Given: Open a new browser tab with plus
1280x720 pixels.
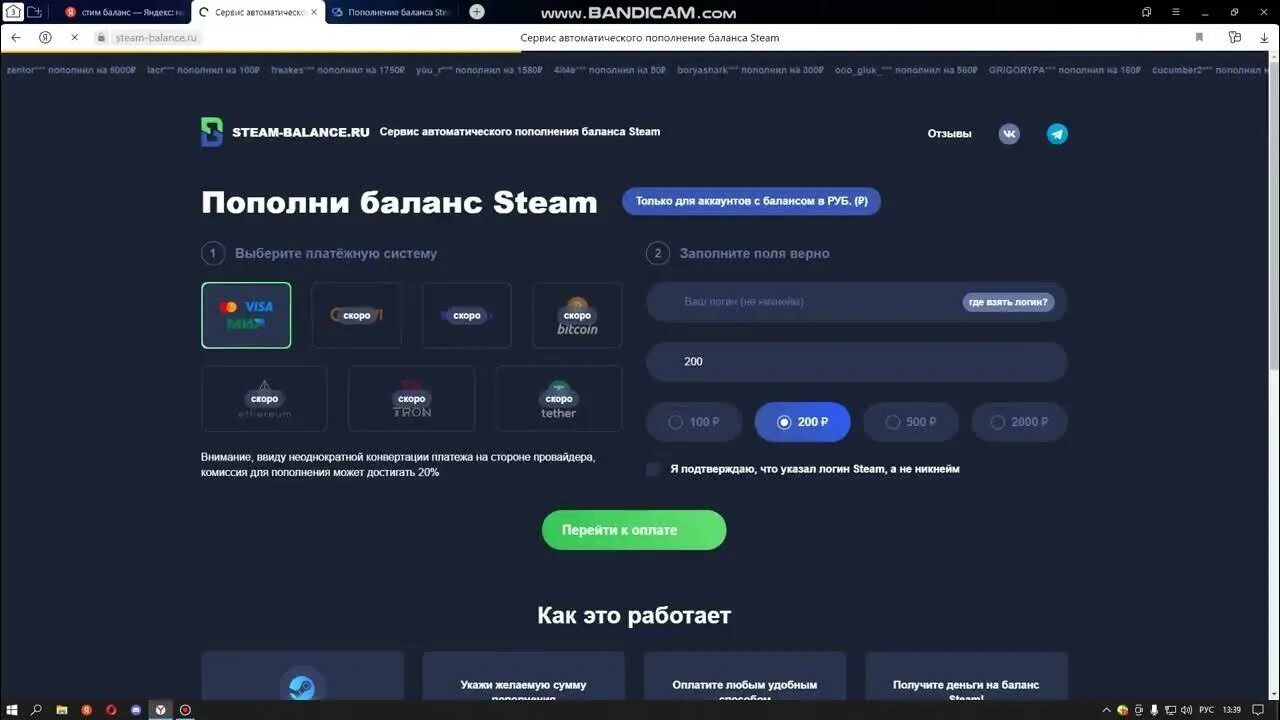Looking at the screenshot, I should [x=477, y=12].
